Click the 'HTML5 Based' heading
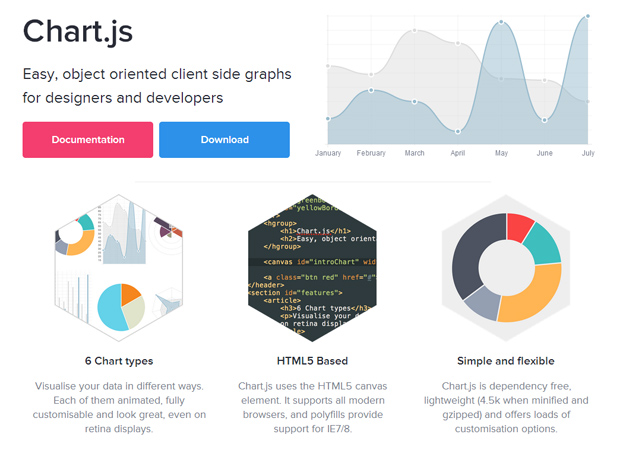The height and width of the screenshot is (450, 620). [x=312, y=361]
